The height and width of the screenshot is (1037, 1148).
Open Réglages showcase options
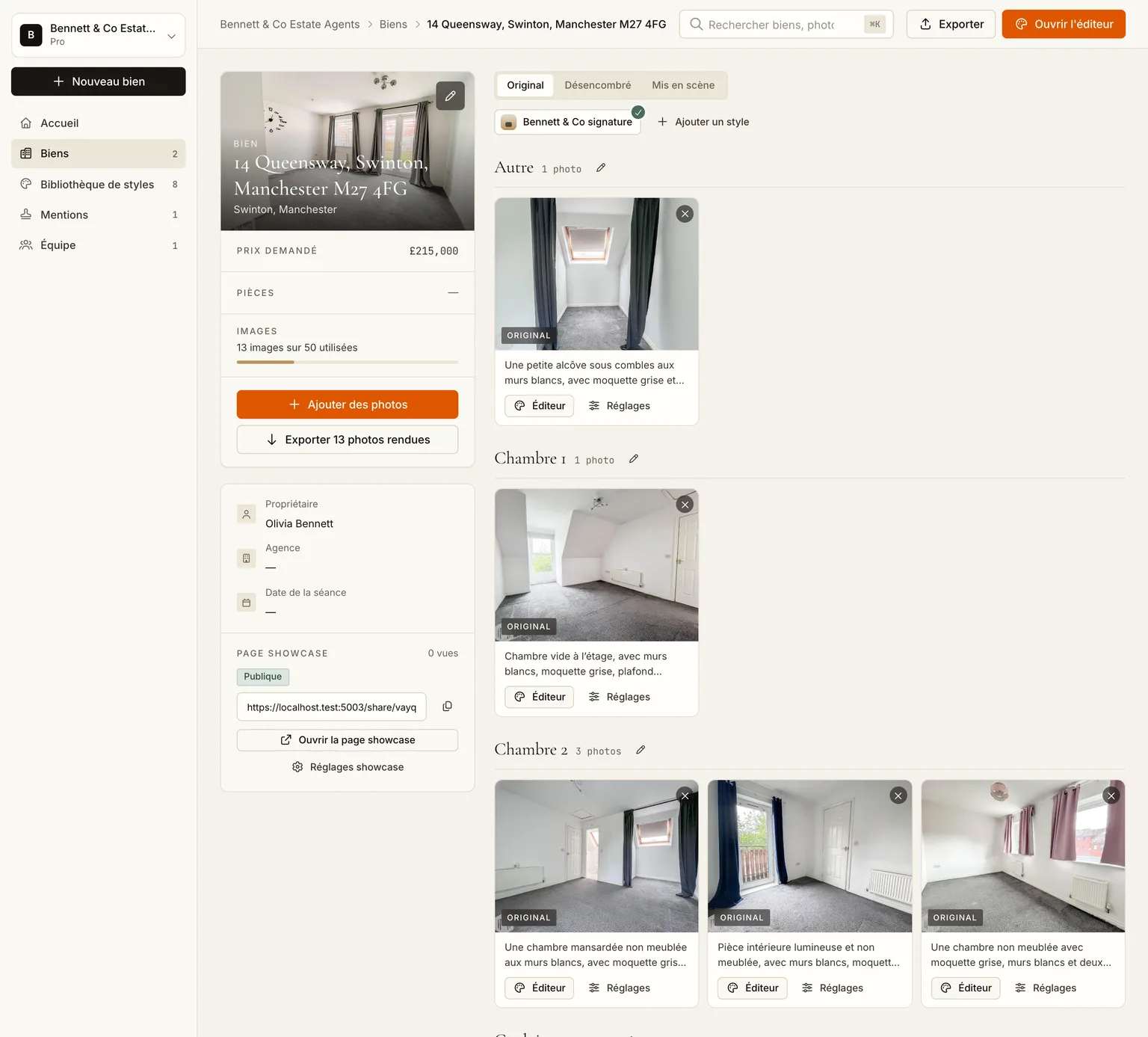click(x=348, y=767)
